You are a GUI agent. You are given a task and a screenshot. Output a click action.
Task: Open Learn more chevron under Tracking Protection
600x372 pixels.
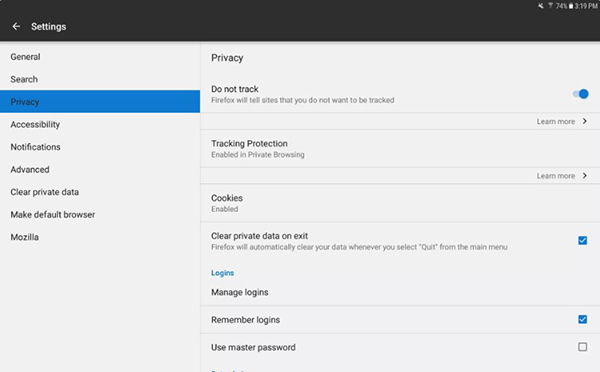coord(585,176)
